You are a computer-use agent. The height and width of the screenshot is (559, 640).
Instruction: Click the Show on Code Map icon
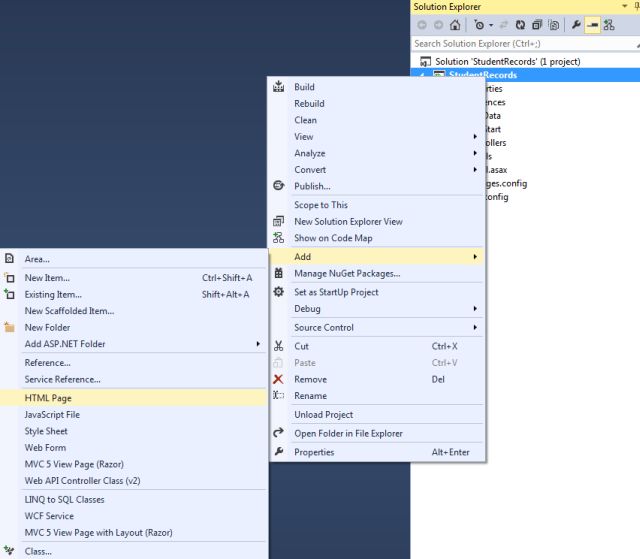[278, 237]
